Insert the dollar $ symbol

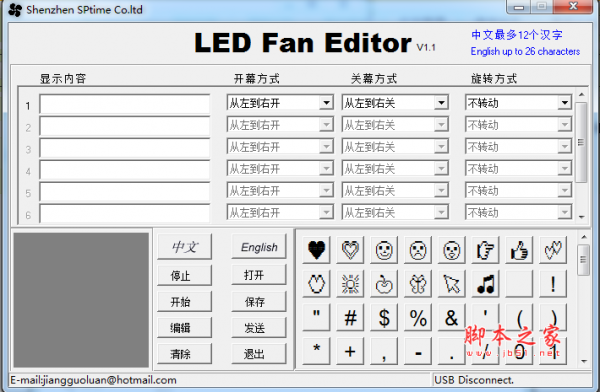(384, 318)
